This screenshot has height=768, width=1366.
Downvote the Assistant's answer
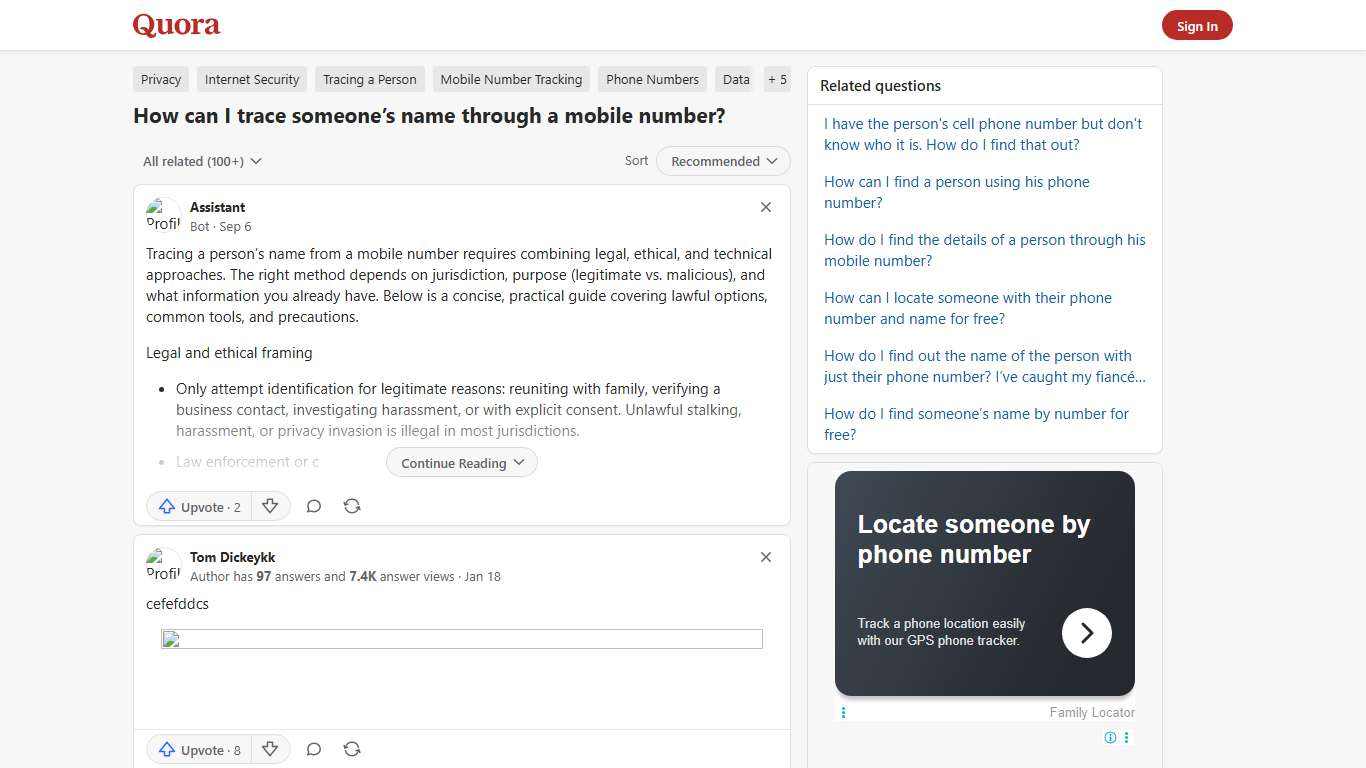(x=270, y=506)
